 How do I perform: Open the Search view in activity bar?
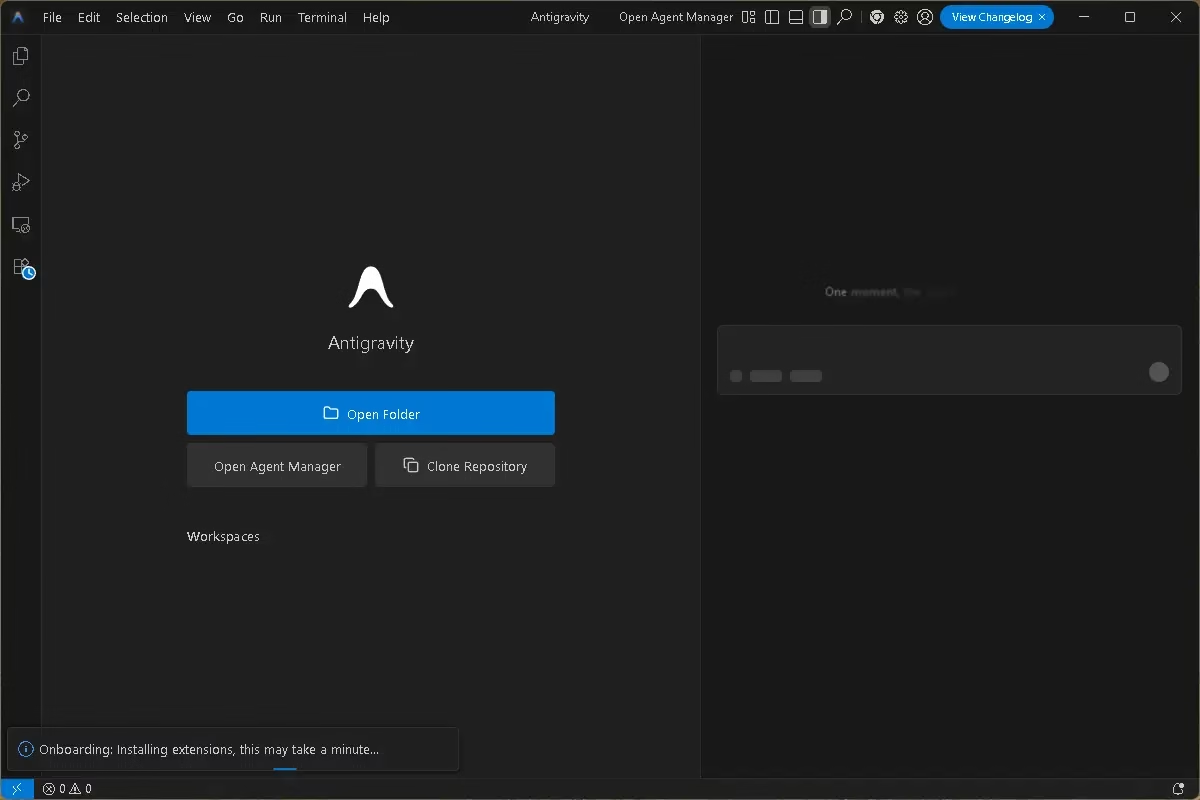20,98
